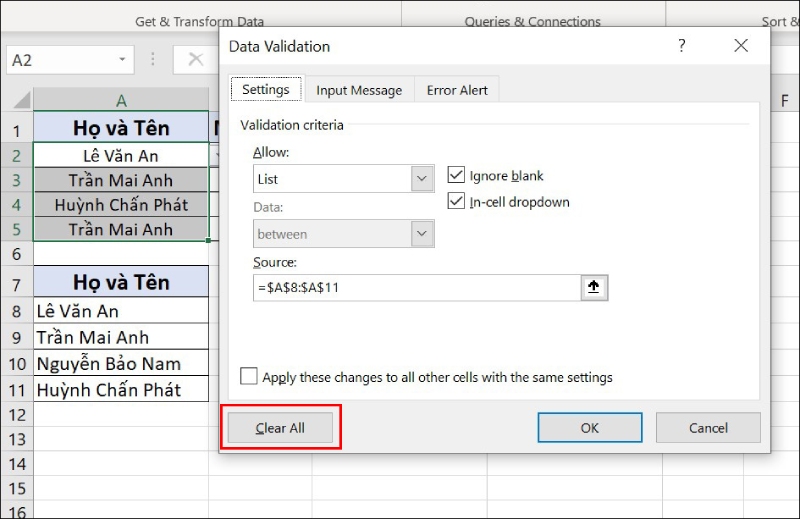This screenshot has width=800, height=519.
Task: Select row 15 header
Action: pyautogui.click(x=16, y=488)
